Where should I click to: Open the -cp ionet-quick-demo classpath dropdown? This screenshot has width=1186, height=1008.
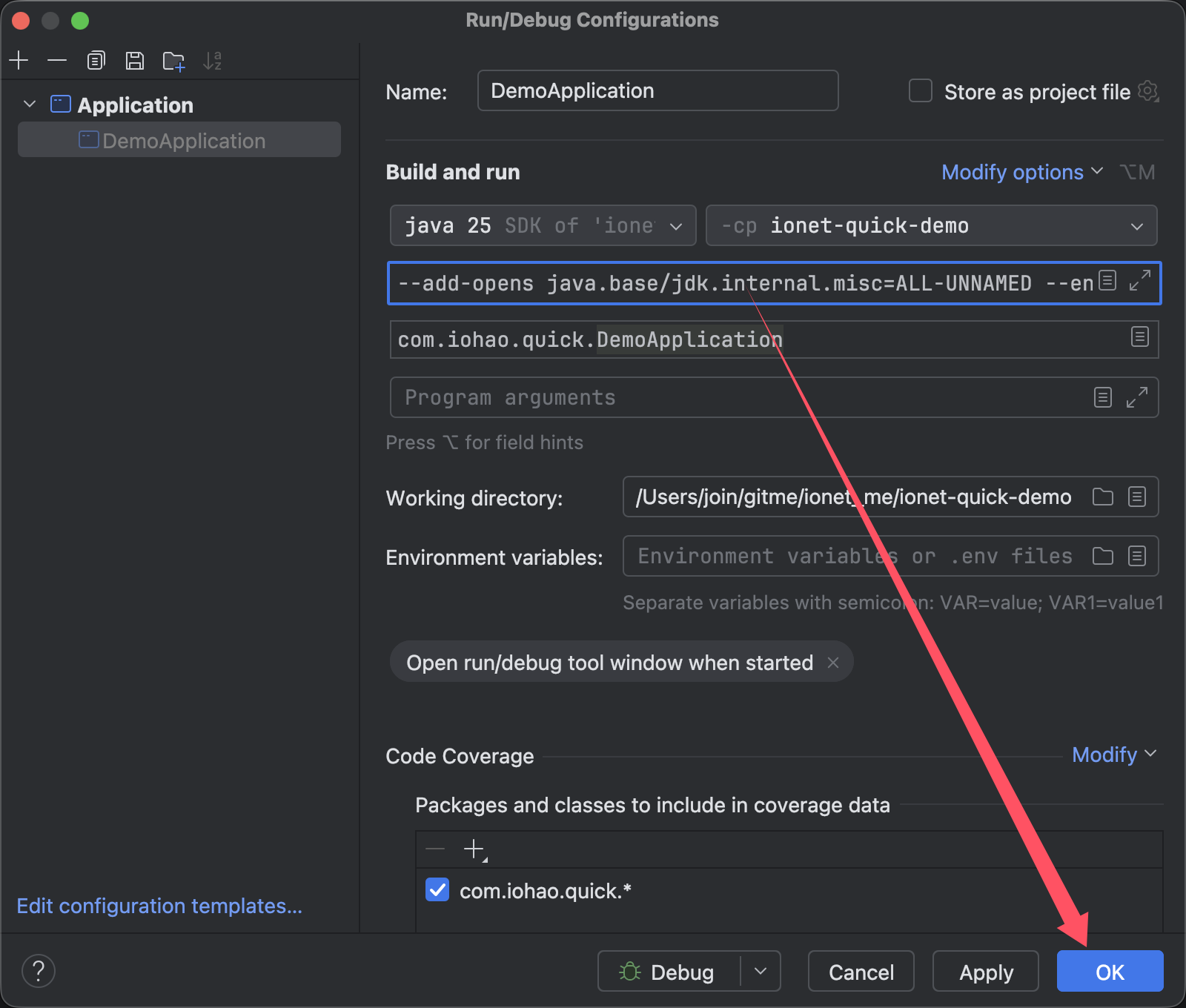[931, 225]
